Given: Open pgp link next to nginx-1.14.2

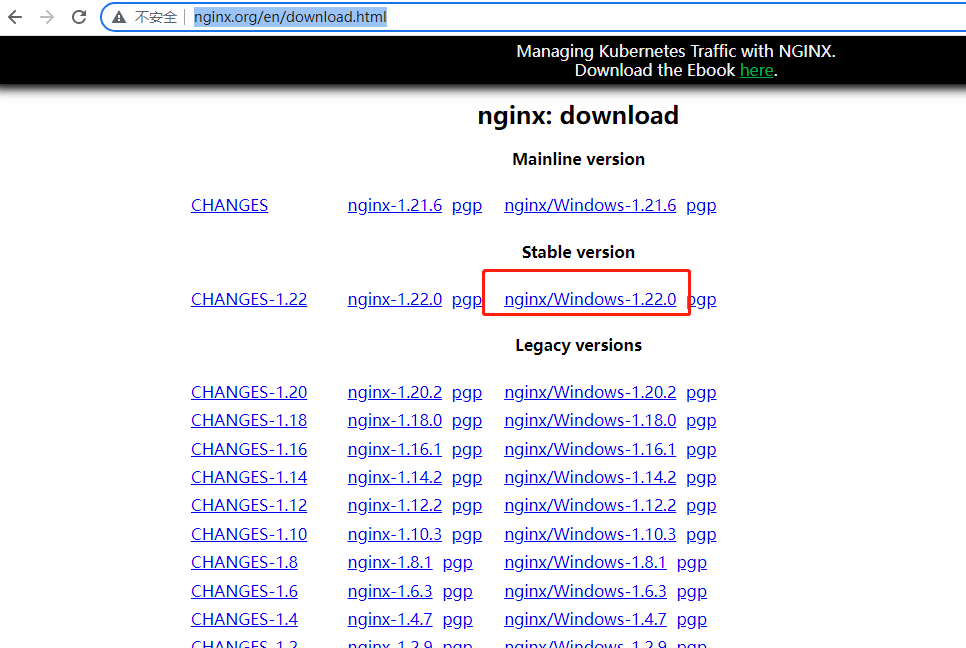Looking at the screenshot, I should click(x=467, y=478).
